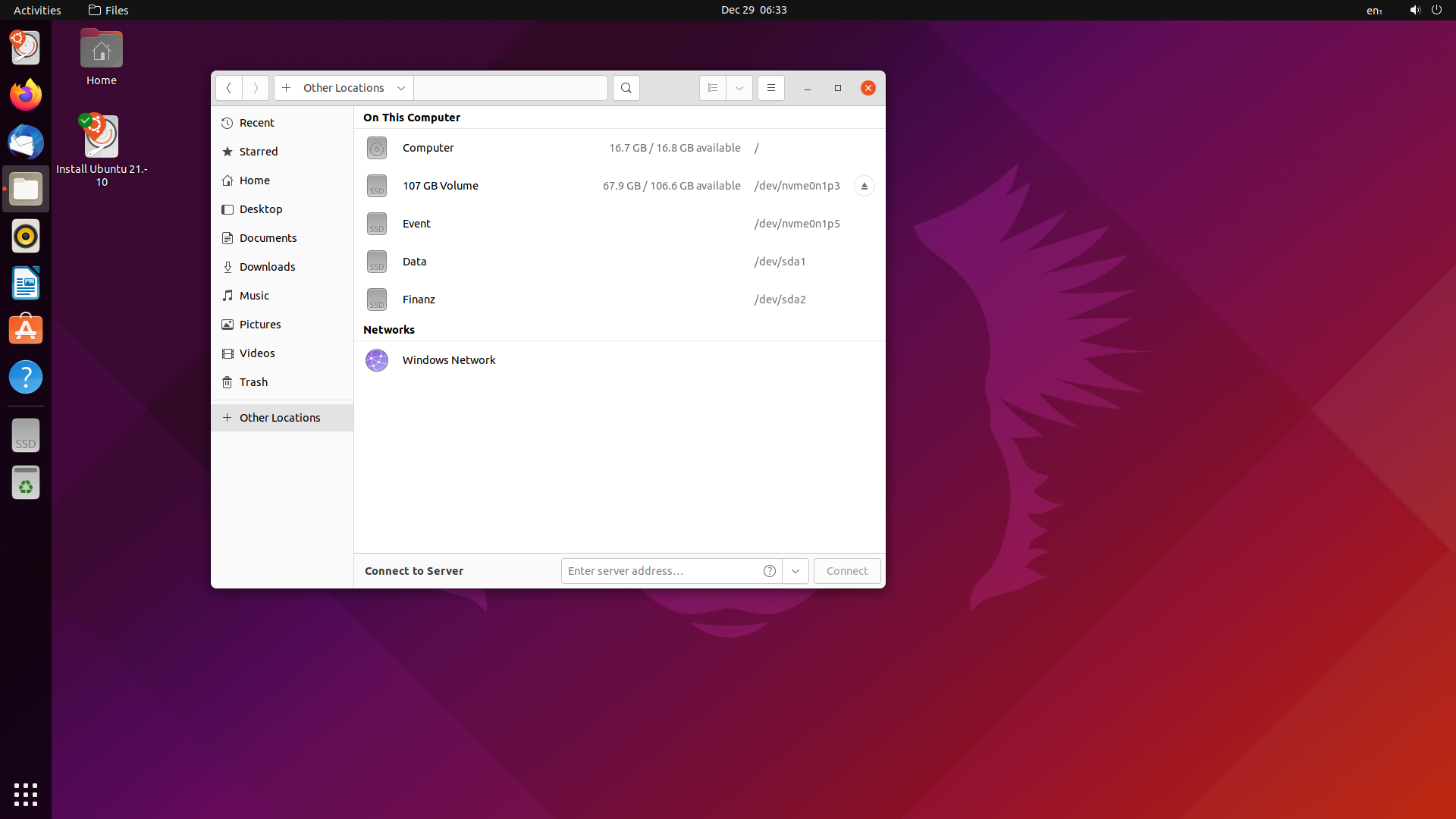Expand recent server addresses dropdown
Image resolution: width=1456 pixels, height=819 pixels.
pos(795,571)
